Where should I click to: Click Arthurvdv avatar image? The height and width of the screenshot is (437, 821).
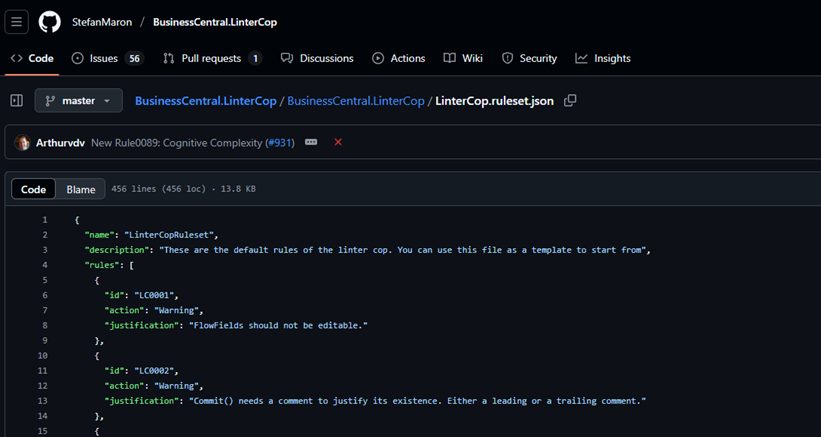[x=23, y=142]
